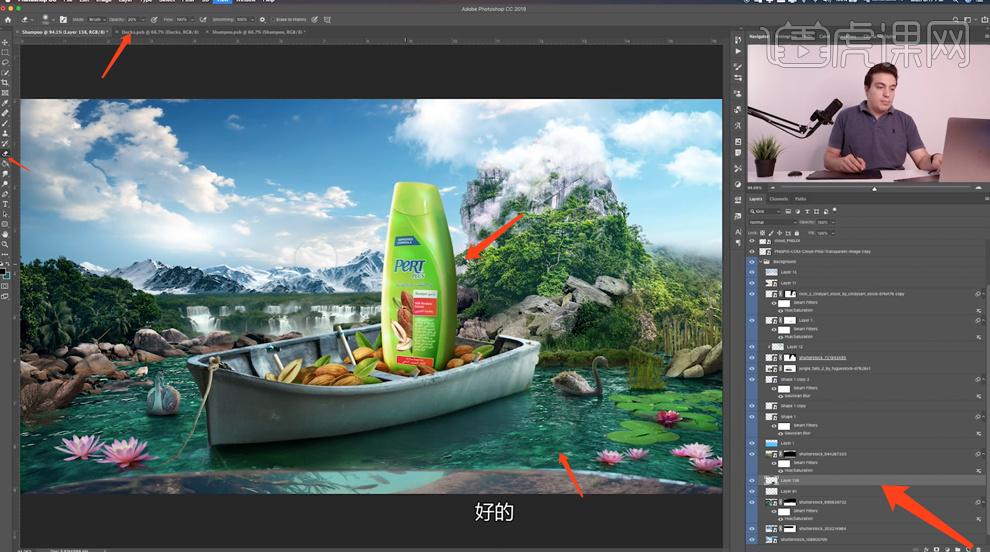The image size is (990, 552).
Task: Open the Paragraph panel icon
Action: (738, 242)
